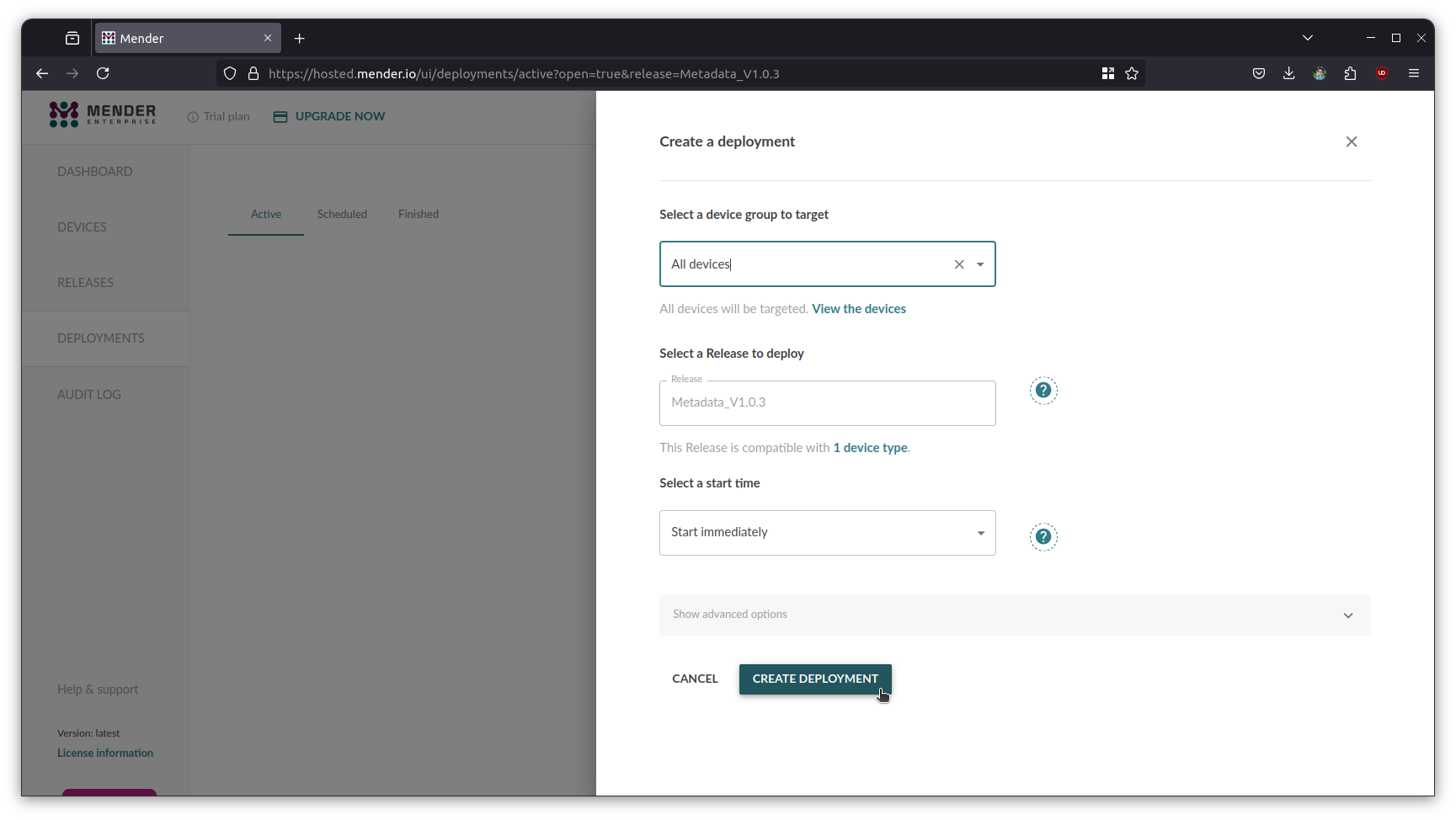
Task: Open the Start immediately dropdown
Action: click(x=827, y=533)
